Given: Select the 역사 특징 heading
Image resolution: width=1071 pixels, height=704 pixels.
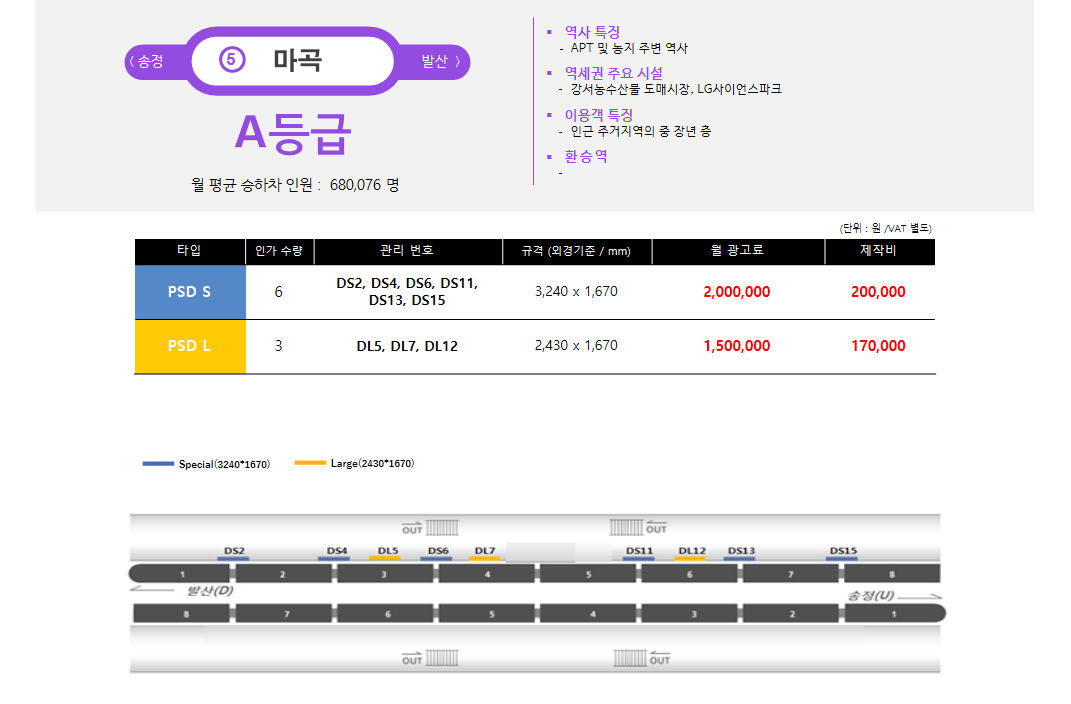Looking at the screenshot, I should coord(592,32).
